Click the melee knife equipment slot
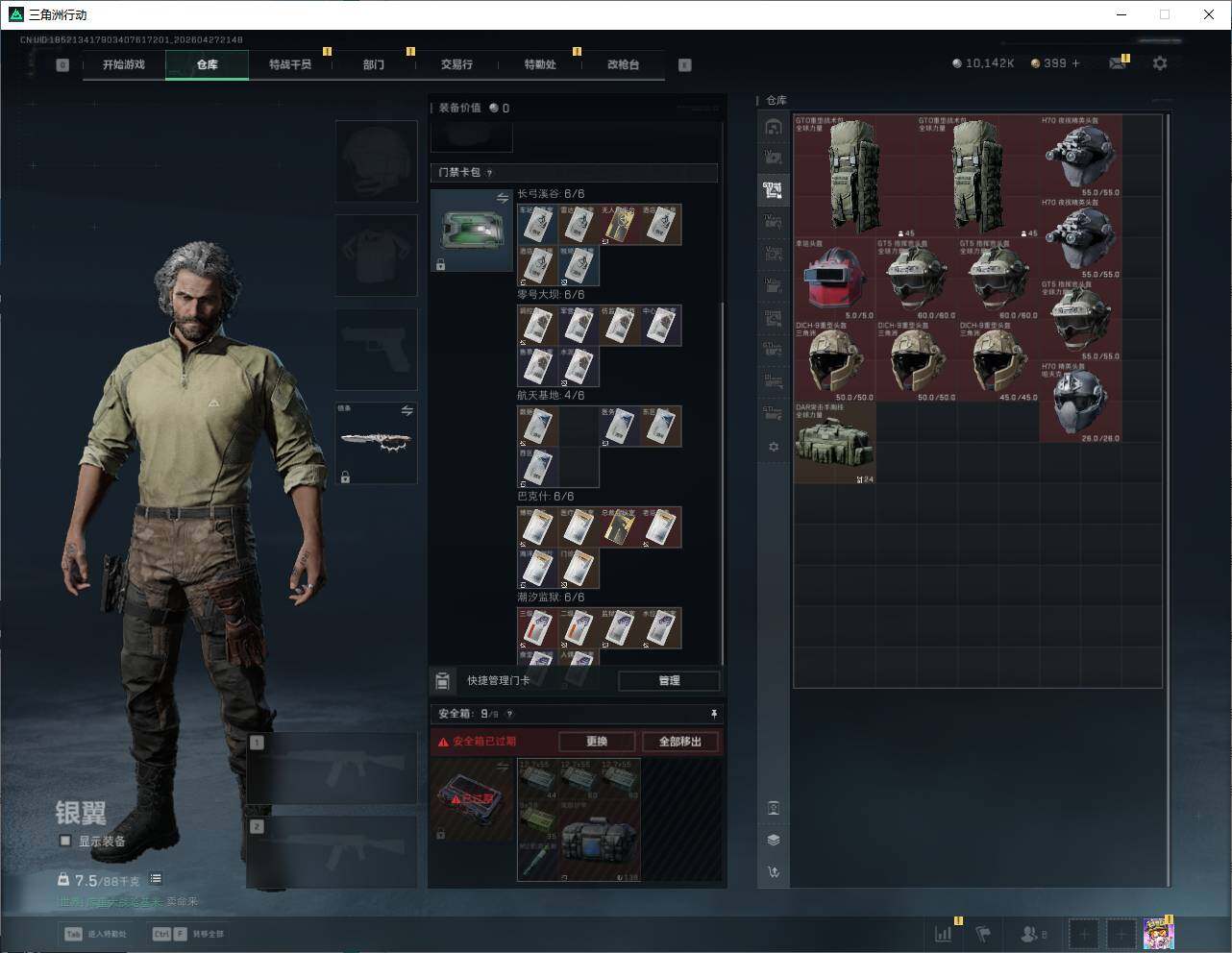The width and height of the screenshot is (1232, 953). 376,443
